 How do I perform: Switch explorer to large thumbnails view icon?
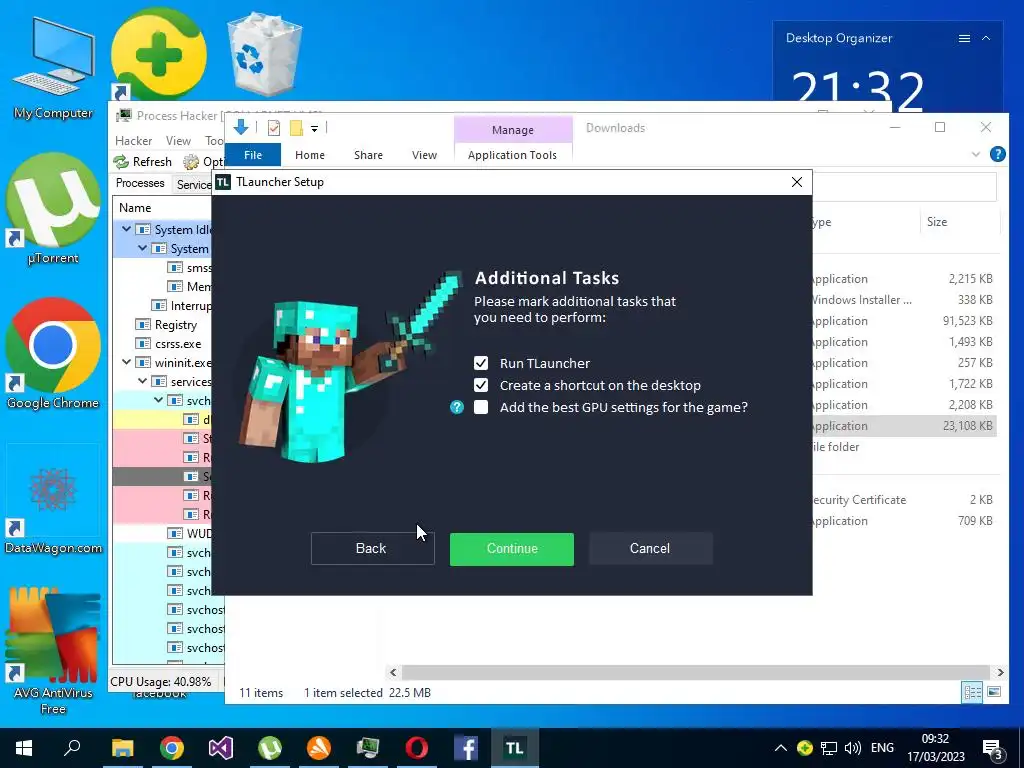click(994, 692)
